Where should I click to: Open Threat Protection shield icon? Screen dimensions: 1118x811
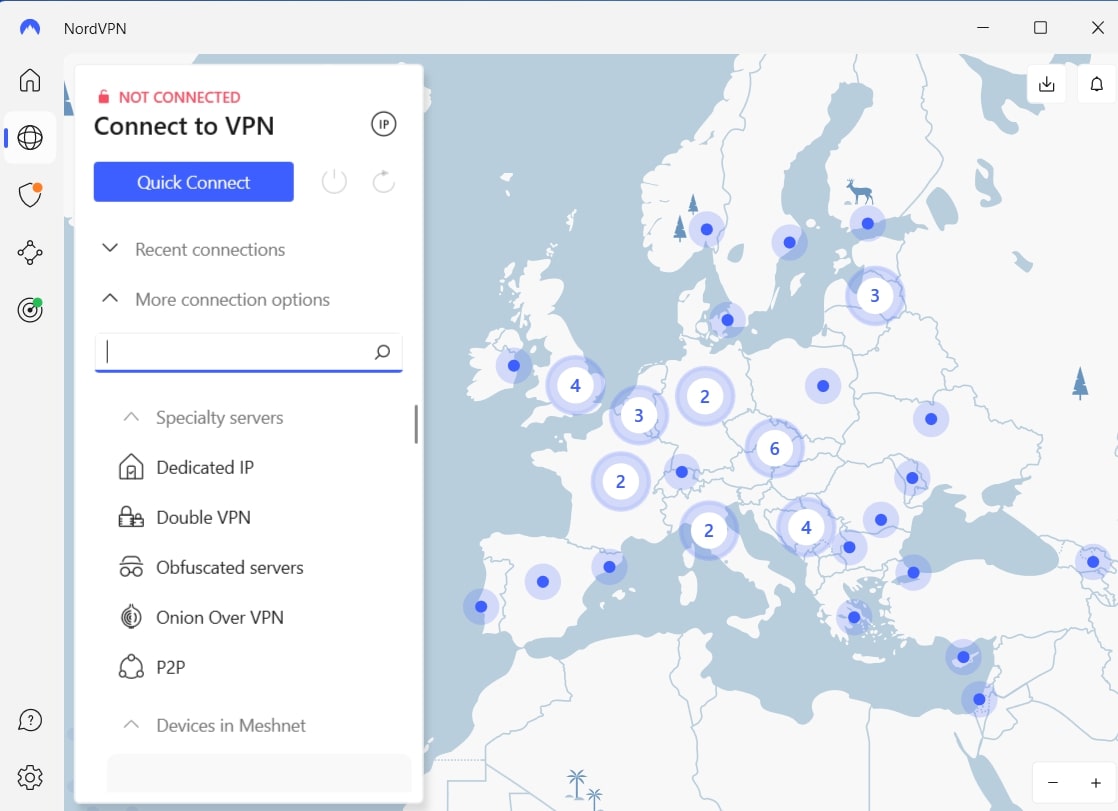click(30, 194)
